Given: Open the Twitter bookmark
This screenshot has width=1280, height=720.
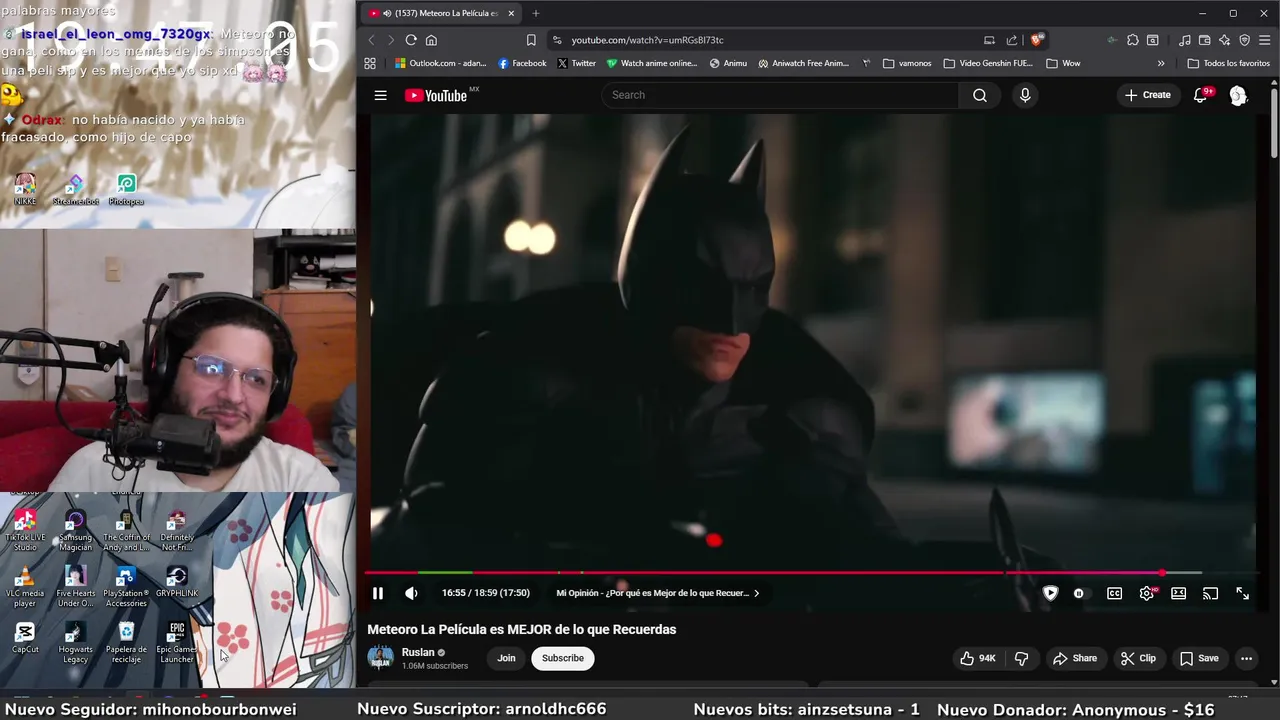Looking at the screenshot, I should pyautogui.click(x=576, y=63).
